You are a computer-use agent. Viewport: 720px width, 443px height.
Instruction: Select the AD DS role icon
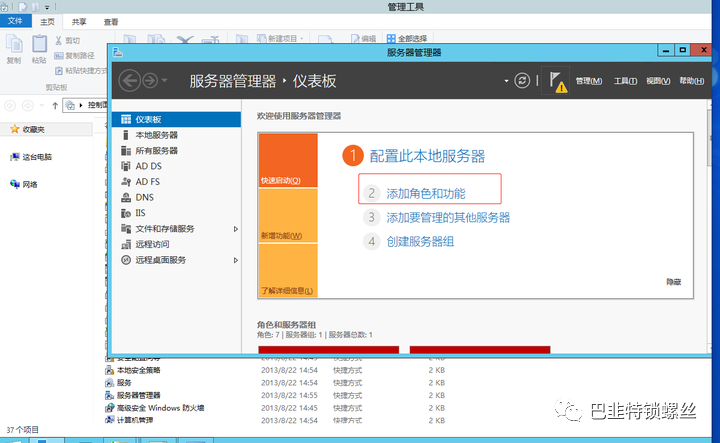[126, 166]
